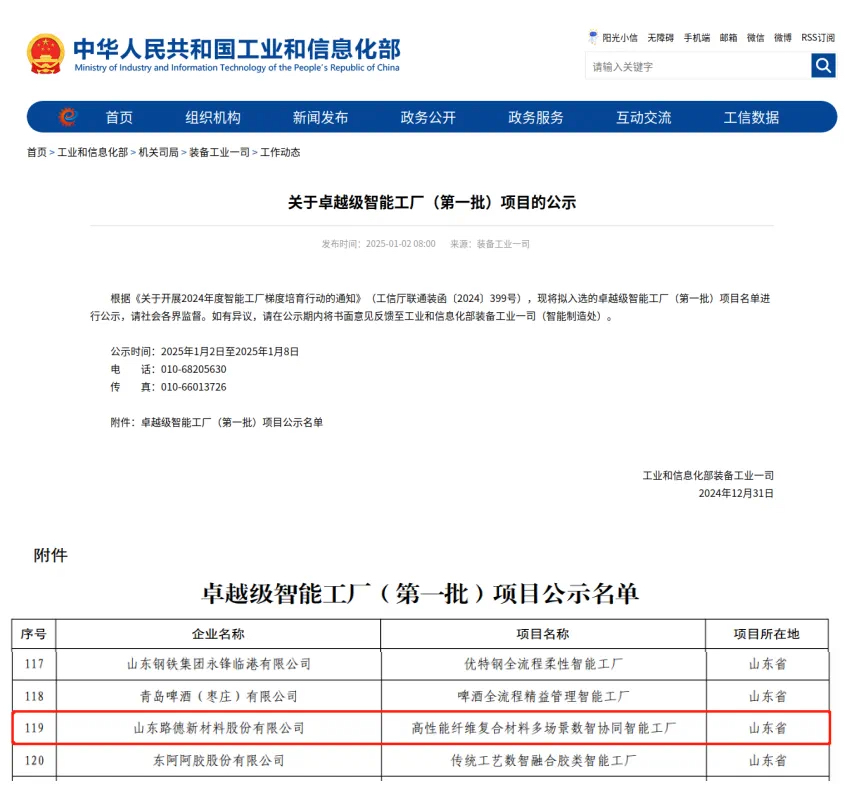Click the phone number 010-68205630
The width and height of the screenshot is (856, 789).
pos(193,369)
